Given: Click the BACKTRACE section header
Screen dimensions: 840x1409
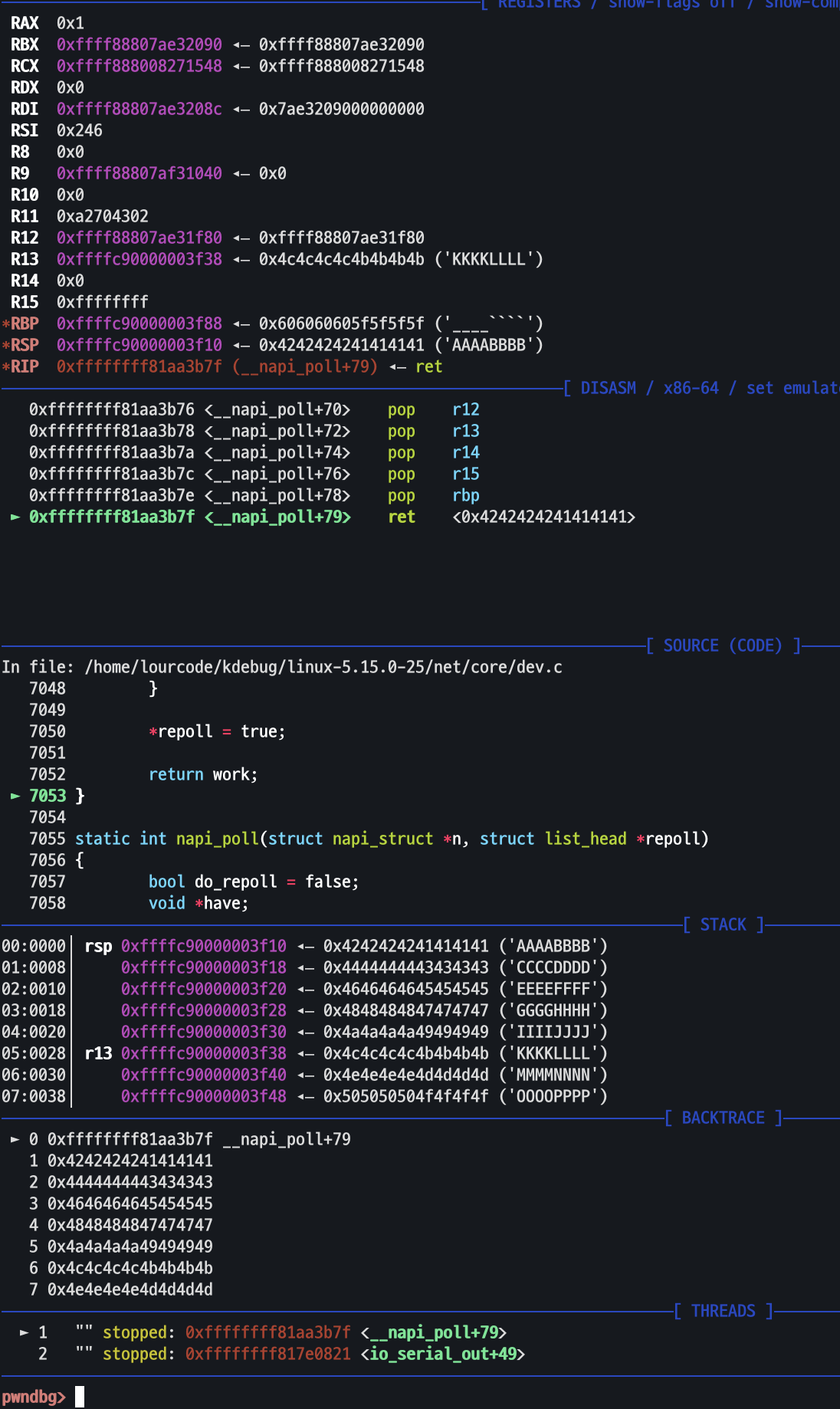Looking at the screenshot, I should [723, 1118].
